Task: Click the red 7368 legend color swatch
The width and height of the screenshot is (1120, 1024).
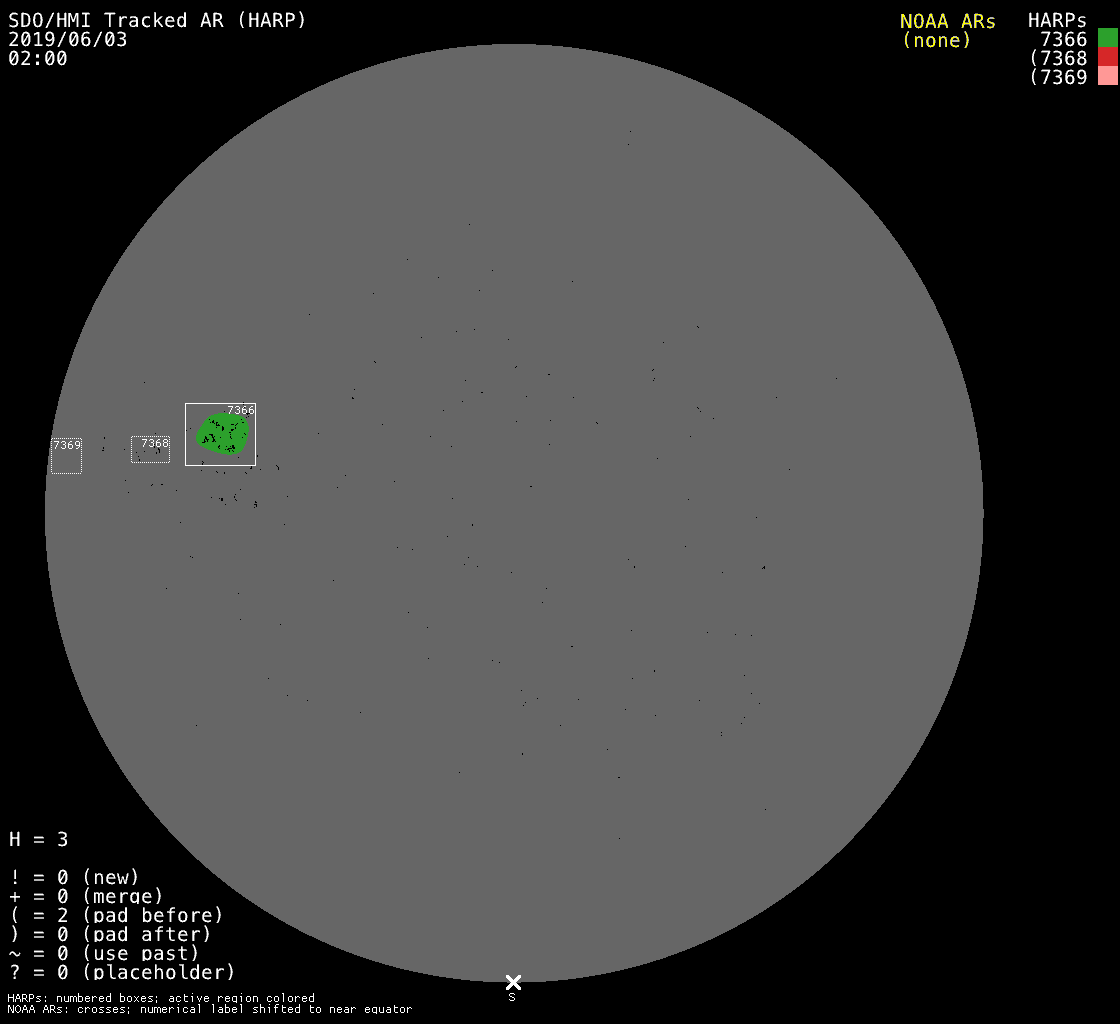Action: 1107,57
